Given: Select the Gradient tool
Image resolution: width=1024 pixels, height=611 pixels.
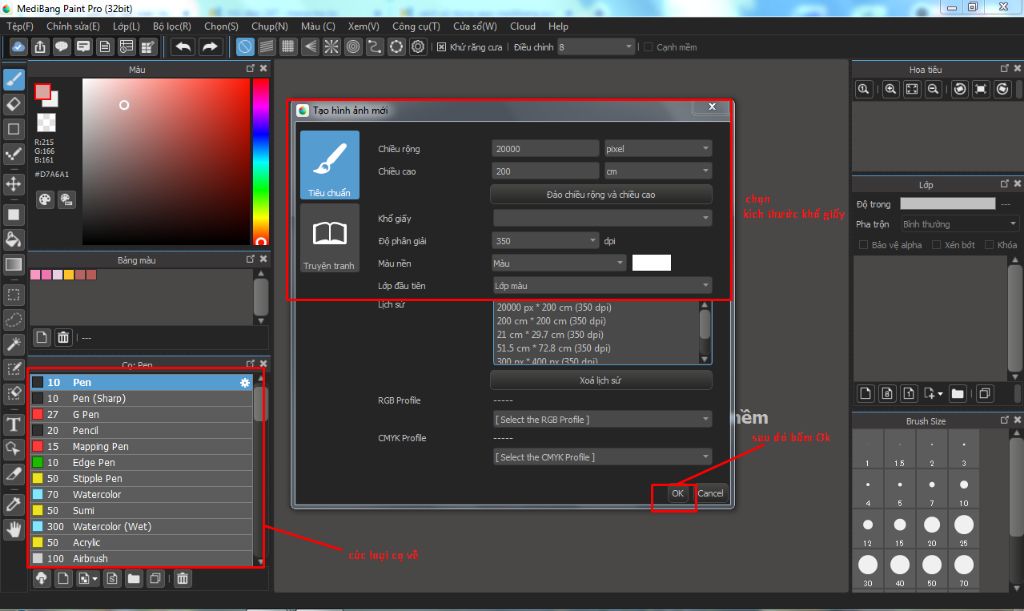Looking at the screenshot, I should point(14,264).
